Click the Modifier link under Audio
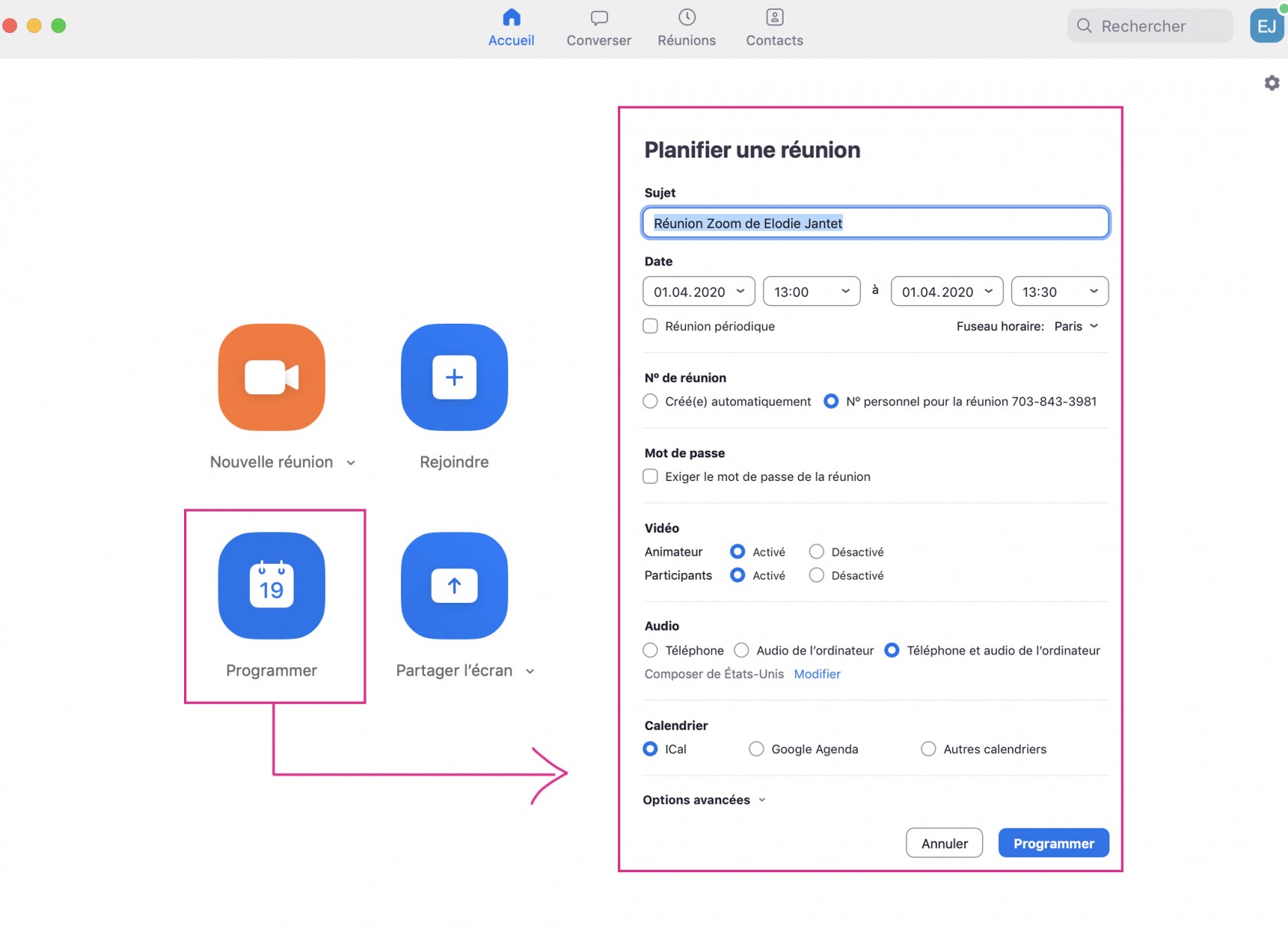This screenshot has height=935, width=1288. (817, 673)
